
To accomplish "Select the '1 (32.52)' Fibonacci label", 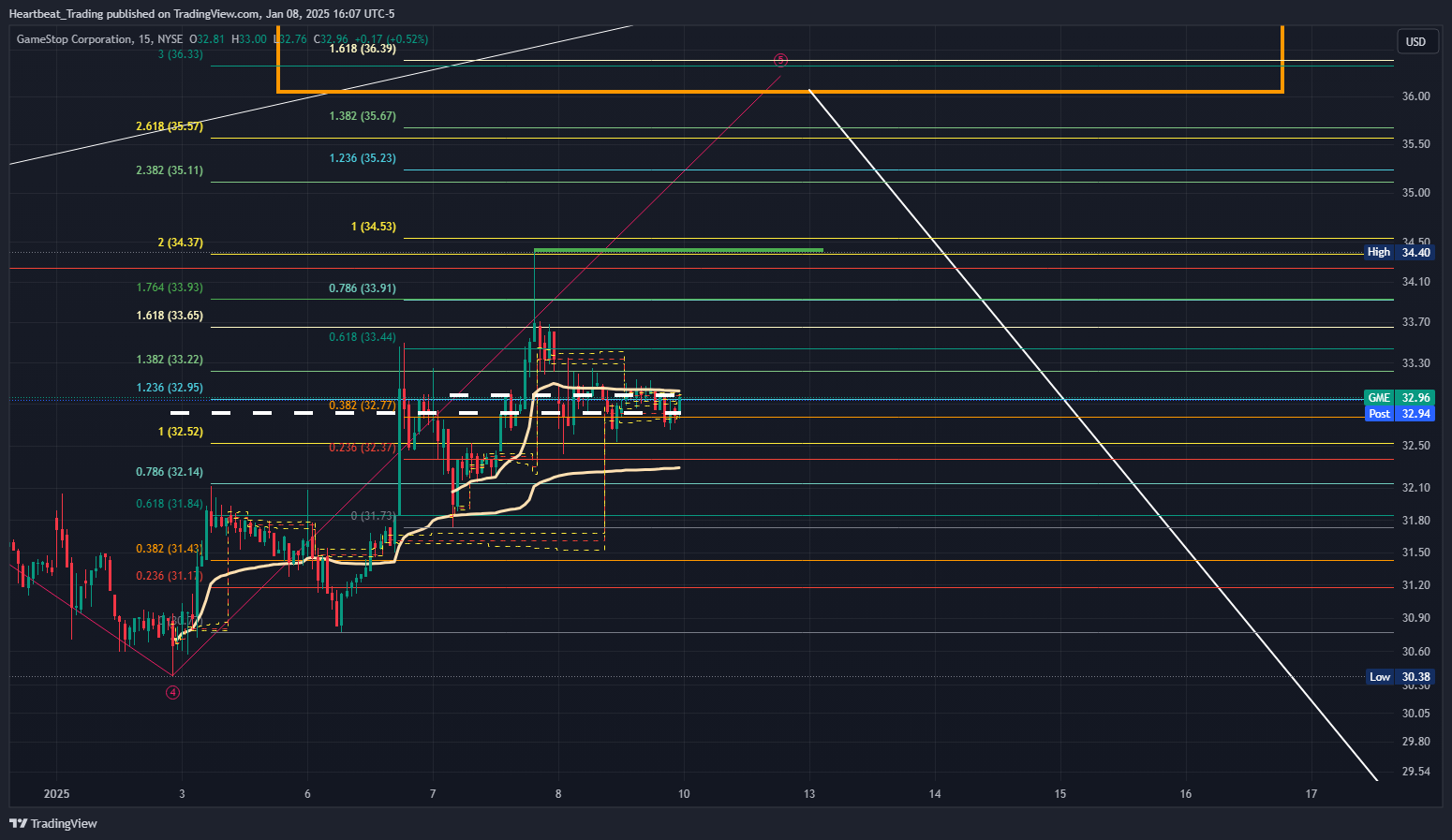I will (x=181, y=432).
